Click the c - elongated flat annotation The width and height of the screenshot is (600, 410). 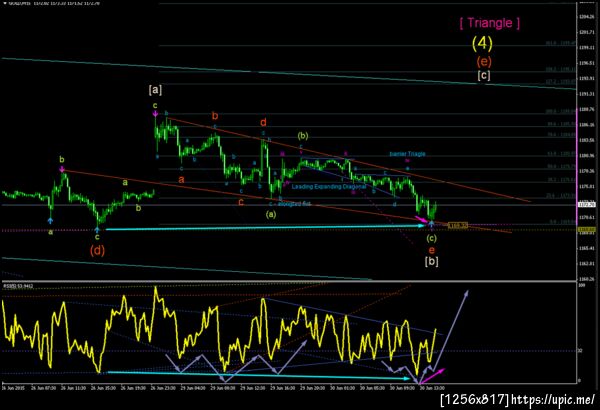click(290, 204)
